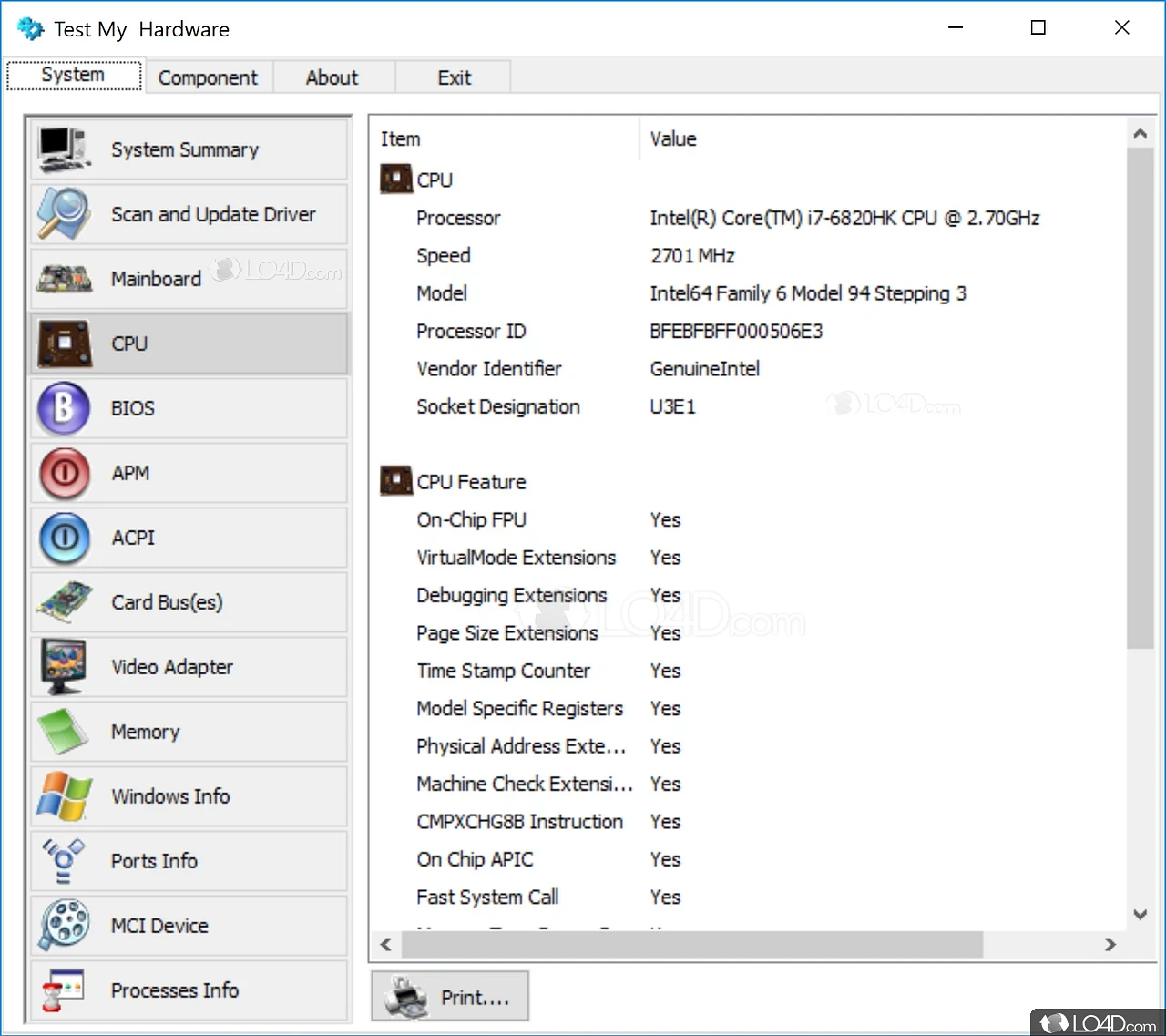Click the 2701 MHz speed value
The height and width of the screenshot is (1036, 1166).
click(x=692, y=256)
